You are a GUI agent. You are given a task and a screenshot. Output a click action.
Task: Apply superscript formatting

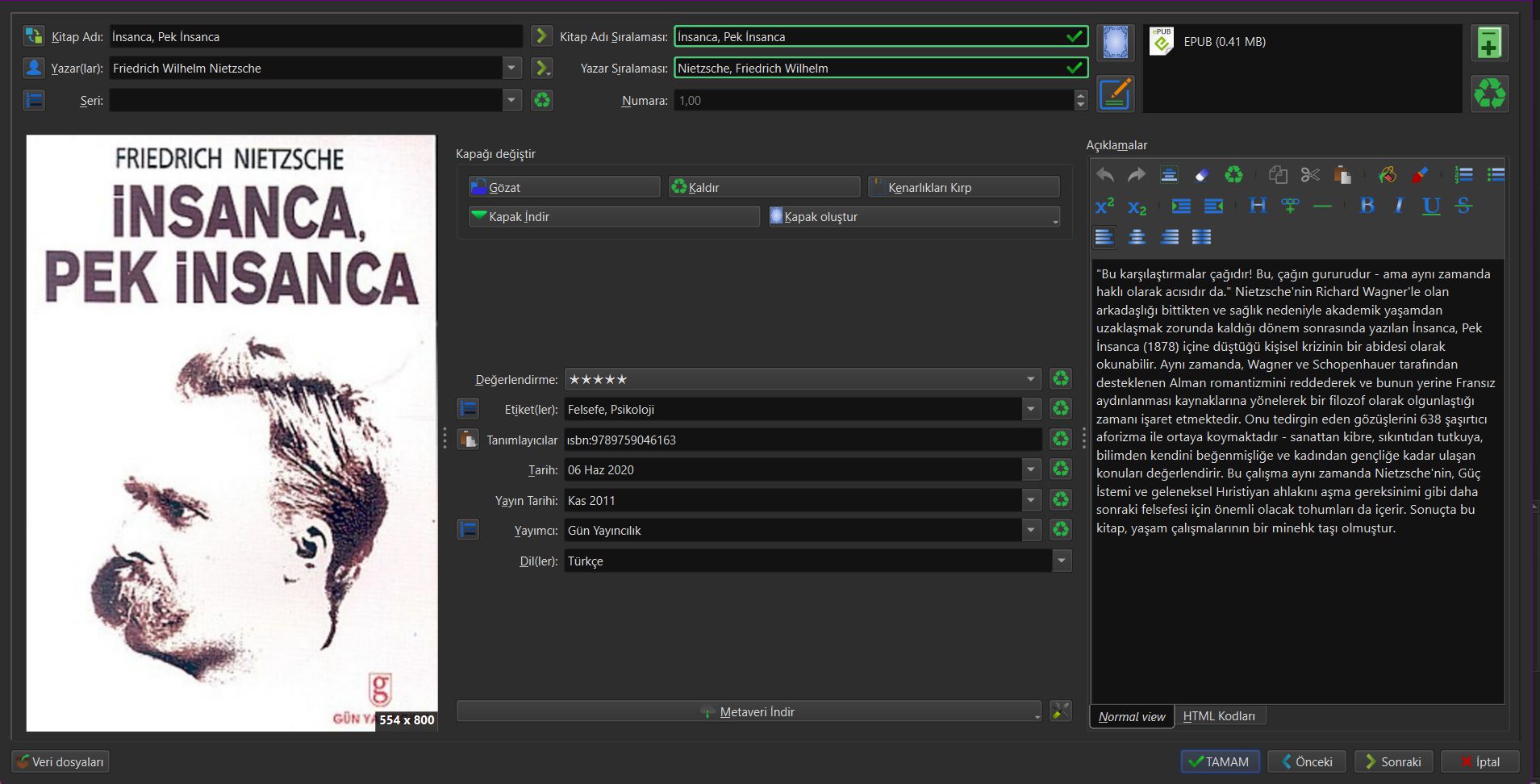[x=1105, y=206]
